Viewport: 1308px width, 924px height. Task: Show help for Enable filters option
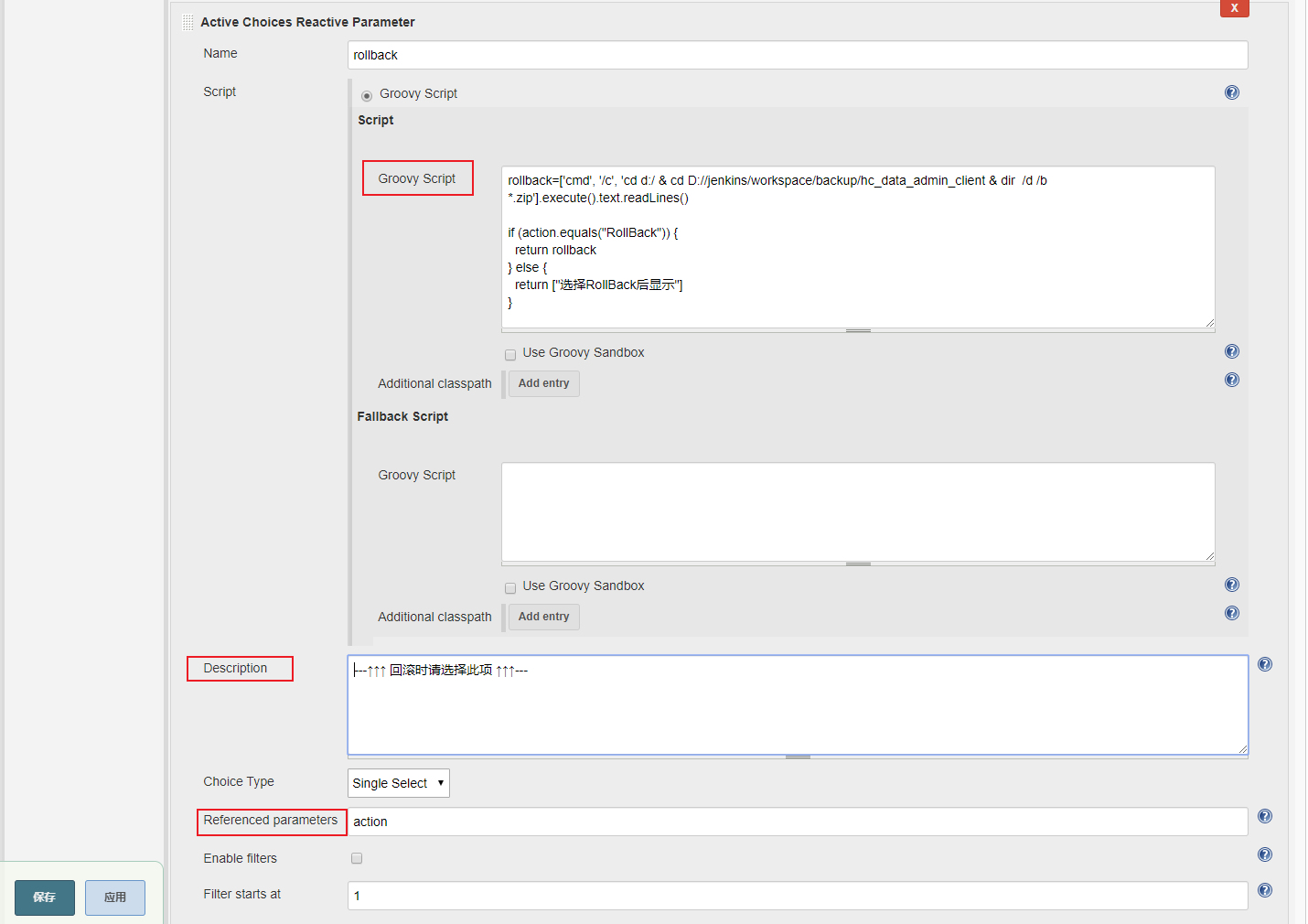click(1264, 854)
